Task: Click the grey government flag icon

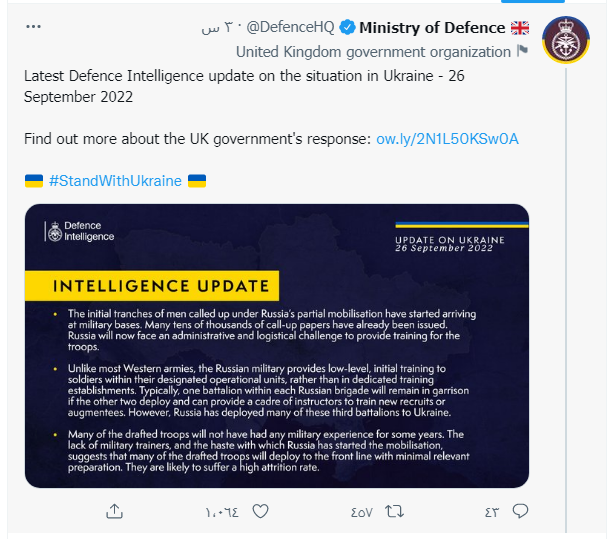Action: (x=522, y=51)
